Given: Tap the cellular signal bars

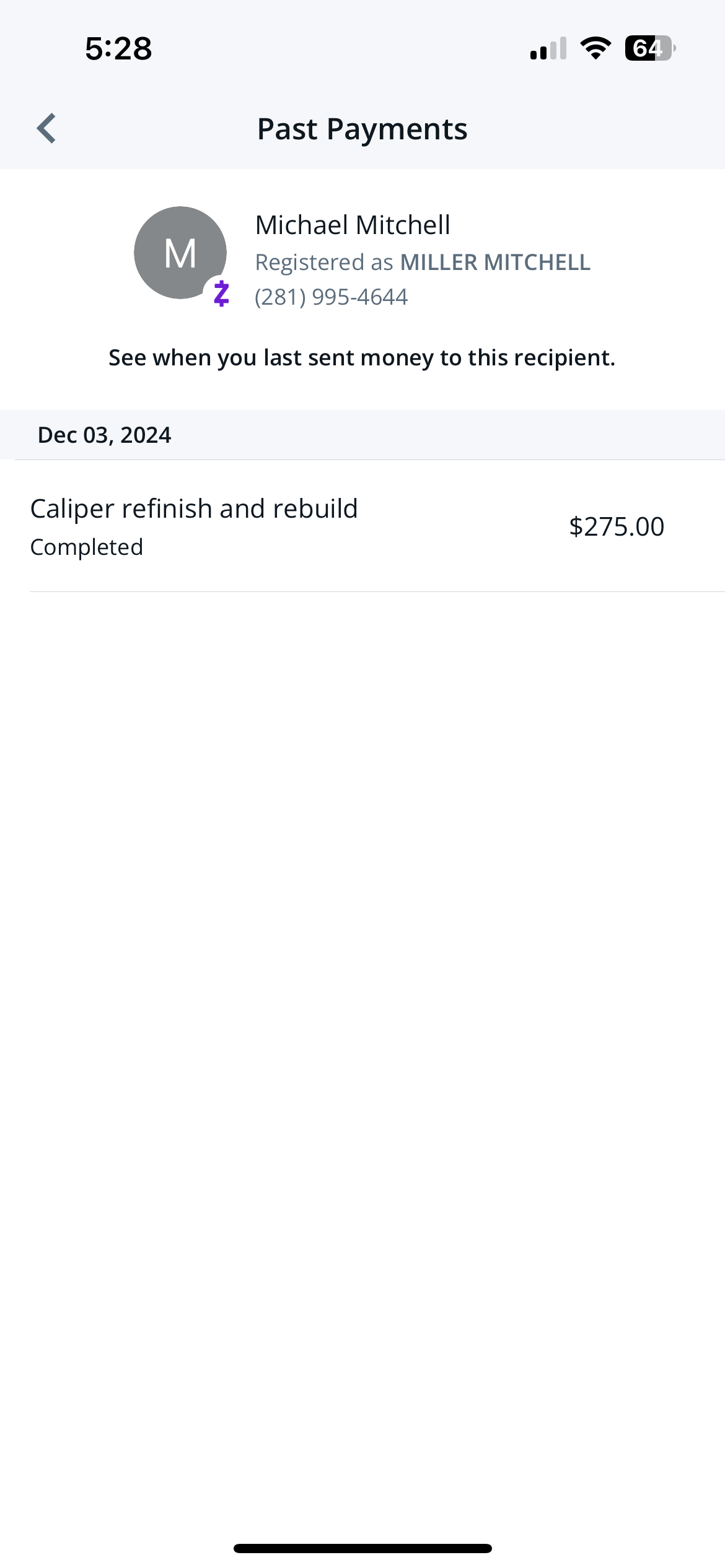Looking at the screenshot, I should coord(548,48).
